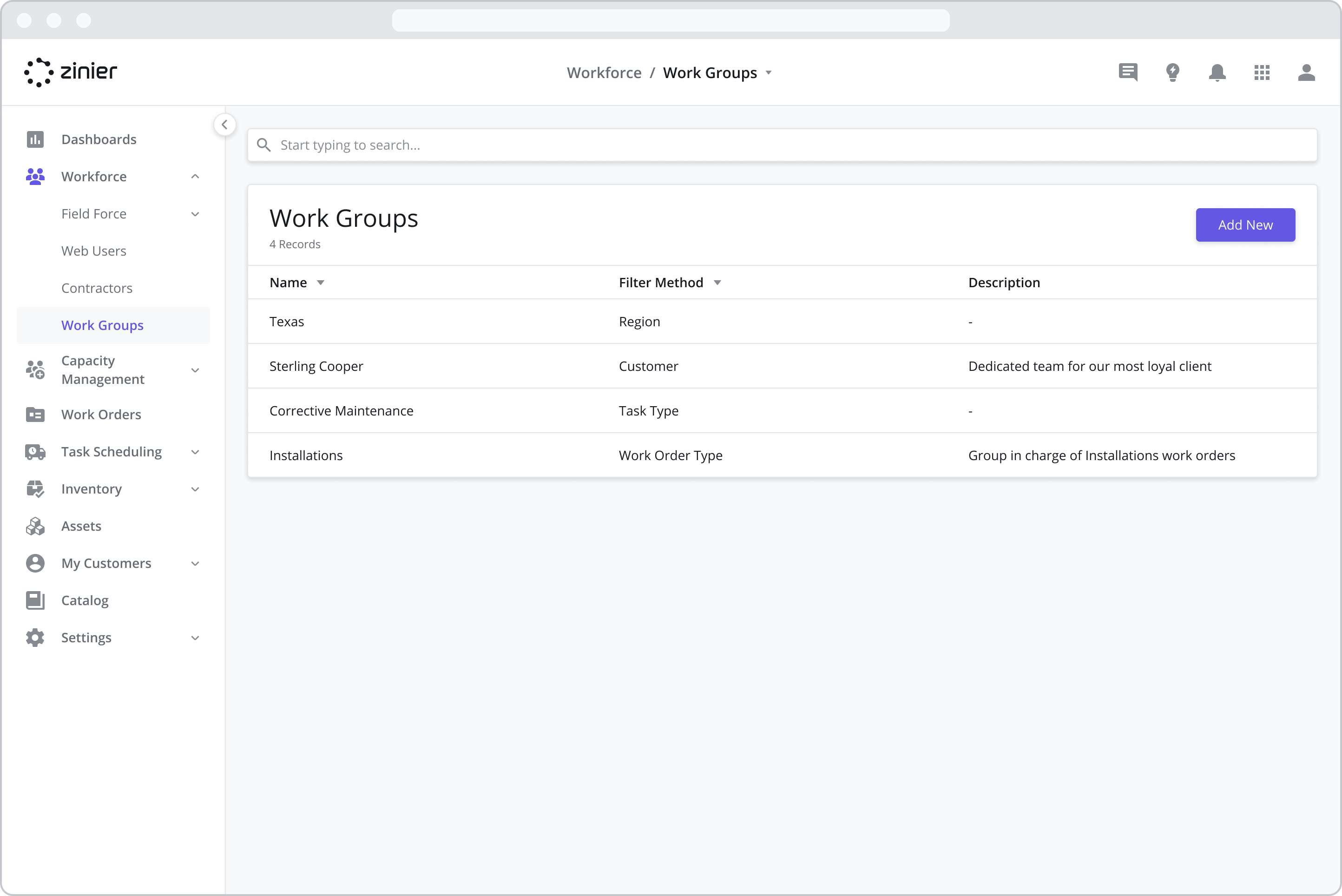Collapse the Workforce section
1342x896 pixels.
click(195, 176)
